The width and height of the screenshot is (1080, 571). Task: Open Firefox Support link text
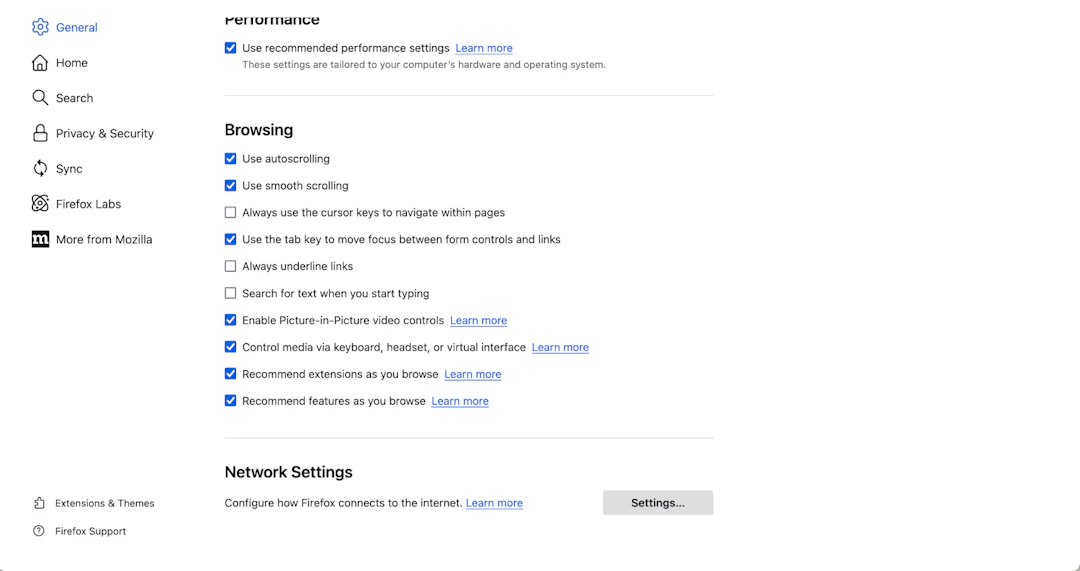pyautogui.click(x=90, y=531)
